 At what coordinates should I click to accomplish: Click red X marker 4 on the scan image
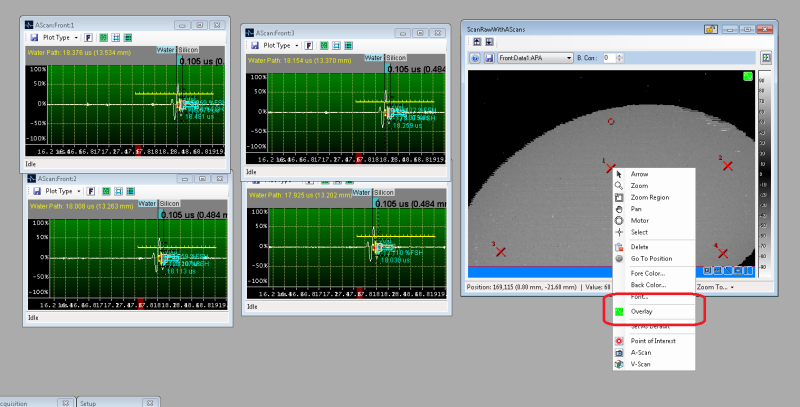(722, 253)
